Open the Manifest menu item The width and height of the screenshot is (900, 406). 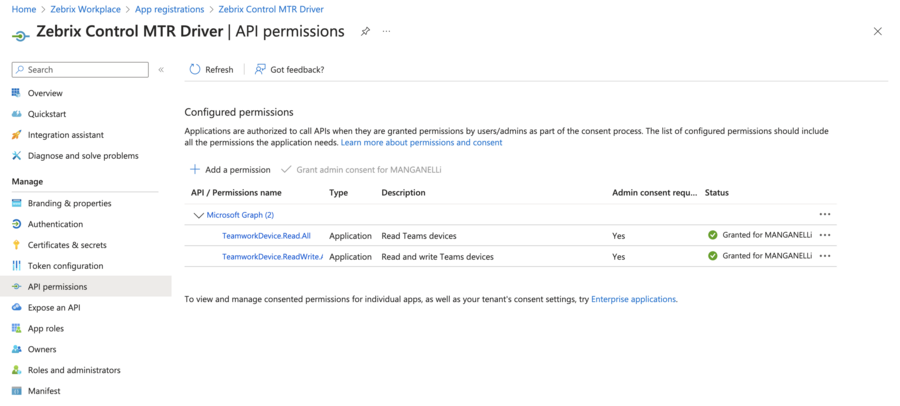tap(44, 391)
